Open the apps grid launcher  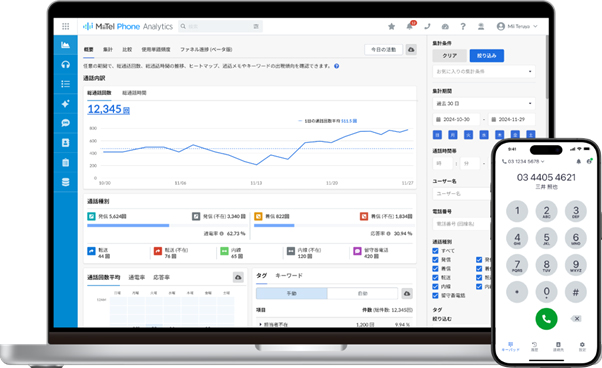click(x=66, y=26)
